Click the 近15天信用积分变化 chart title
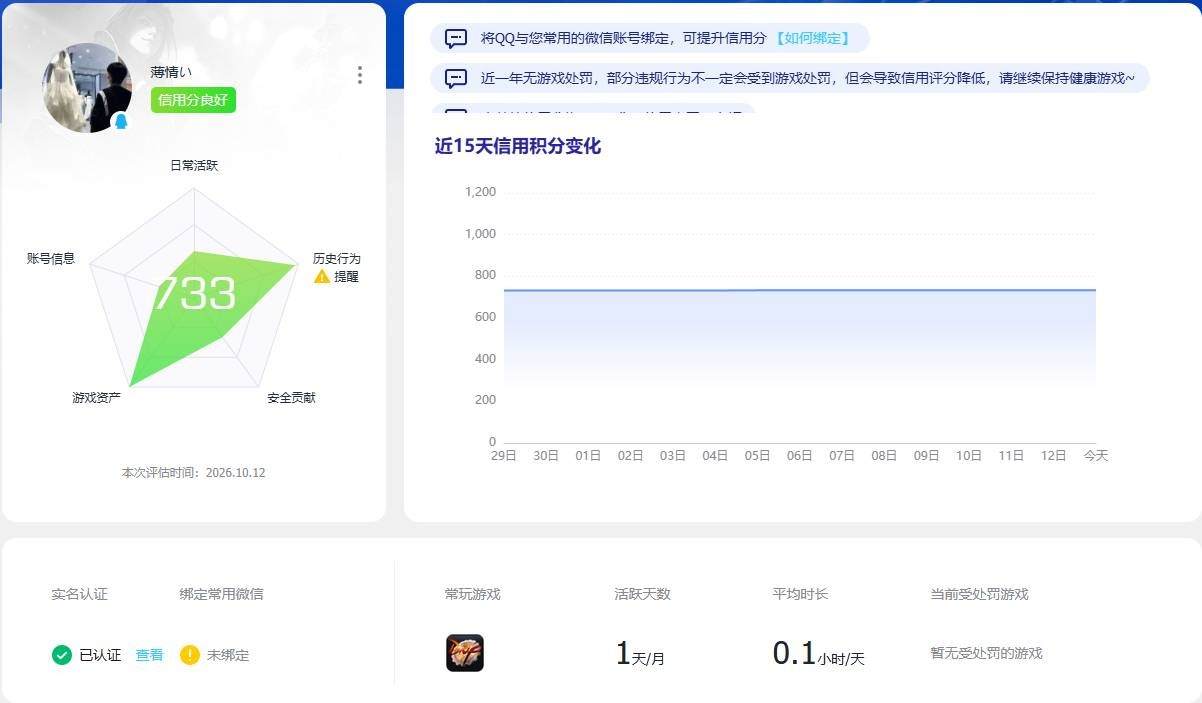The height and width of the screenshot is (703, 1202). [518, 146]
